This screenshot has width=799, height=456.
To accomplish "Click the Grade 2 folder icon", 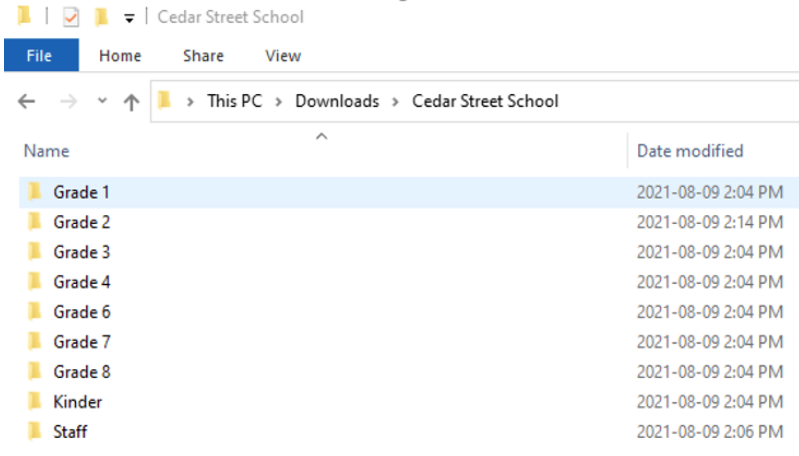I will click(35, 222).
